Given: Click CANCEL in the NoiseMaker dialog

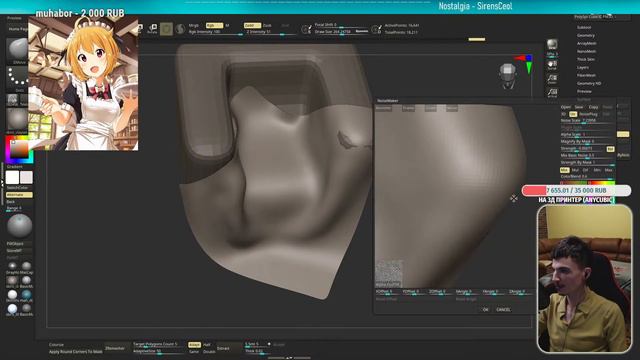Looking at the screenshot, I should pos(503,310).
